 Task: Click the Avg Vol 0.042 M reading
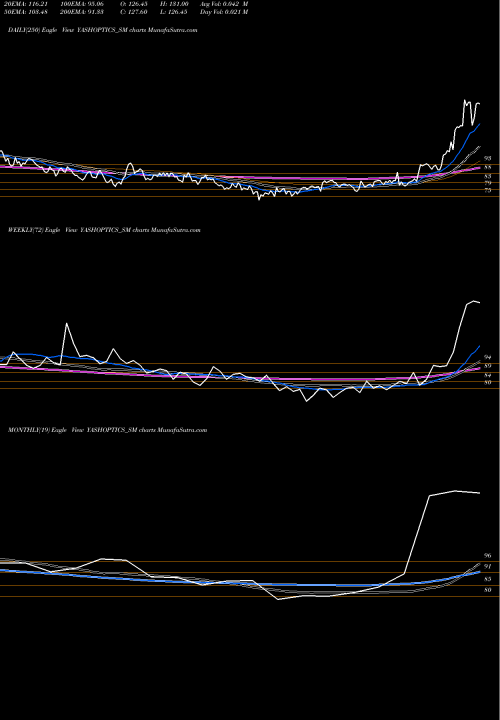tap(224, 4)
